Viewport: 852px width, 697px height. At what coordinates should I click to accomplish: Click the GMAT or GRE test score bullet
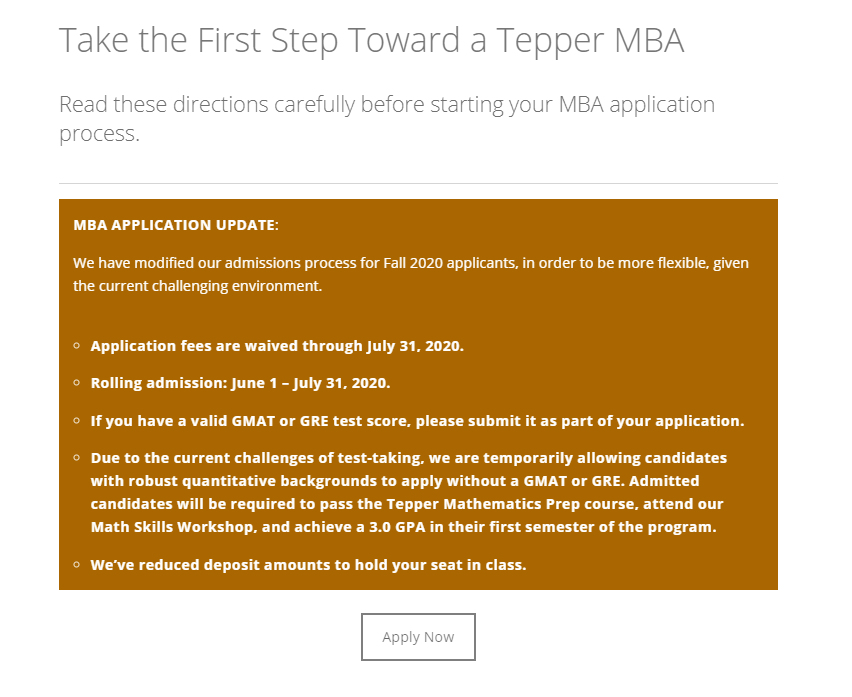point(418,420)
